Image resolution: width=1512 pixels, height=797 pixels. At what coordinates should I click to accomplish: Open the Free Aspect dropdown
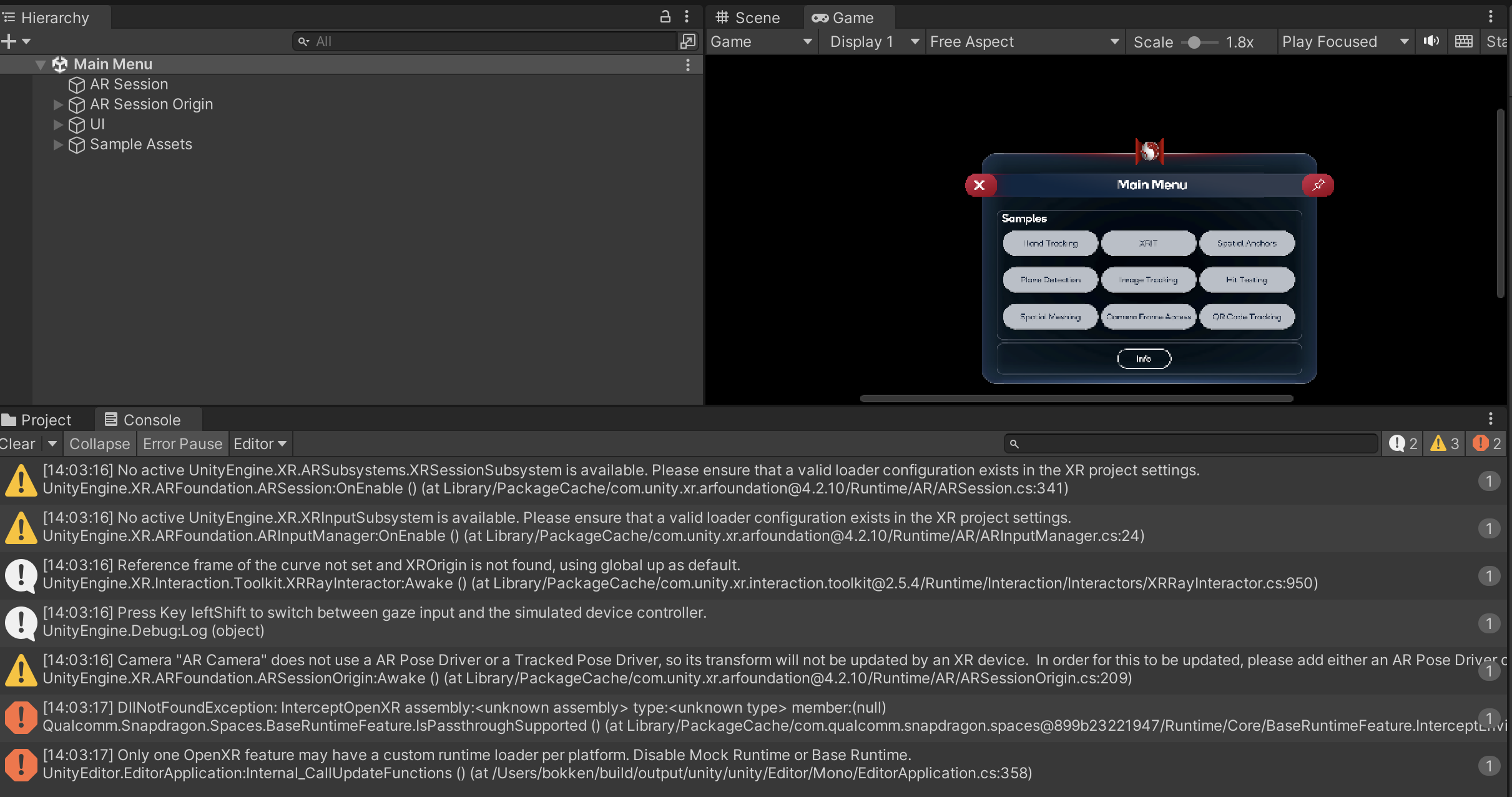coord(1024,42)
